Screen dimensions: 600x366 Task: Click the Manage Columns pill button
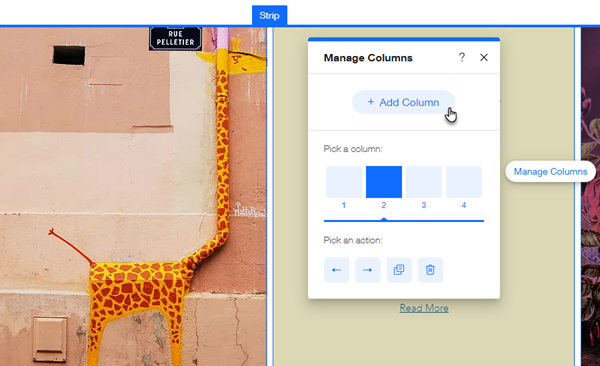pos(550,172)
